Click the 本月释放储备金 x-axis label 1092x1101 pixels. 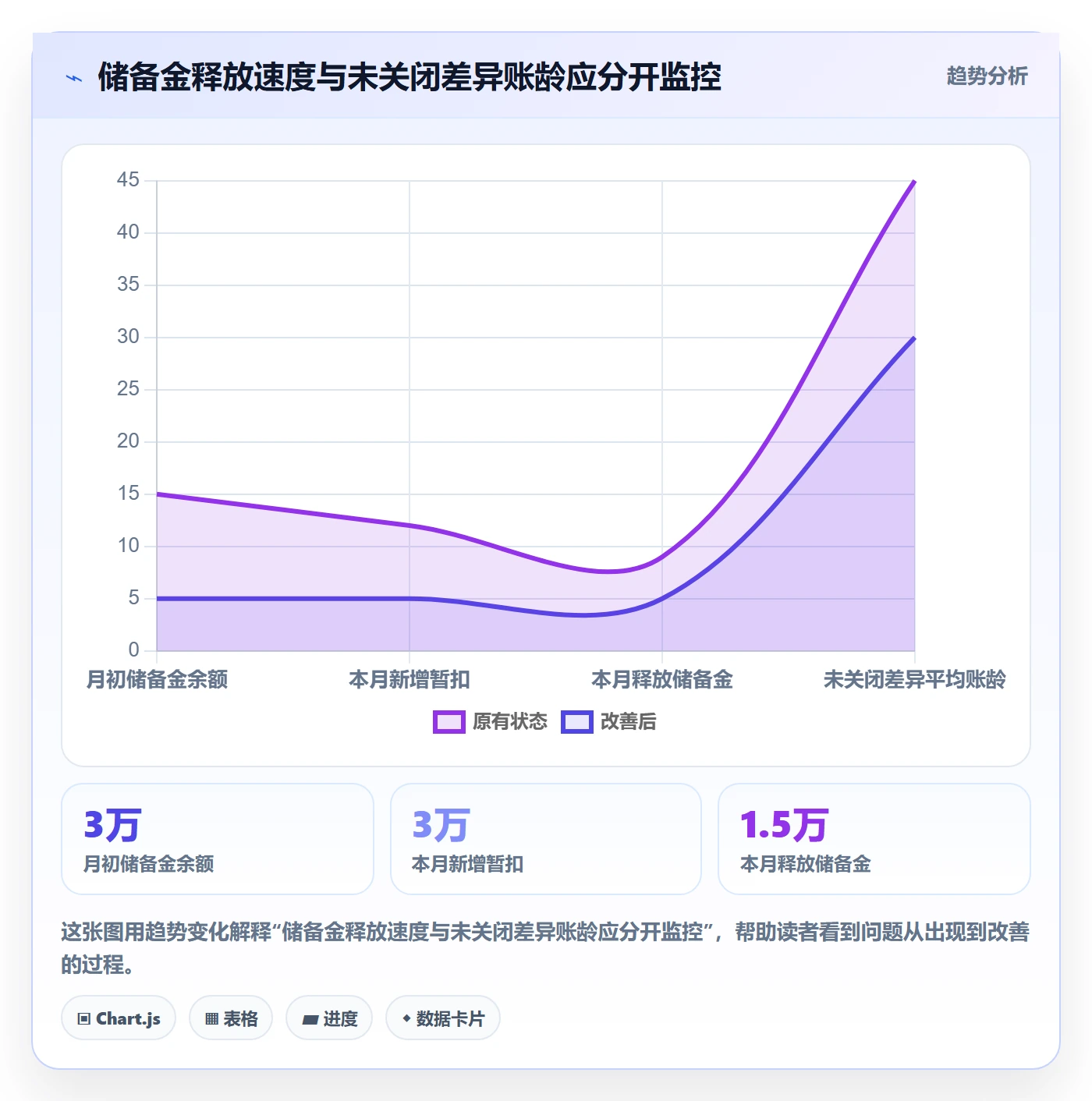[x=662, y=679]
